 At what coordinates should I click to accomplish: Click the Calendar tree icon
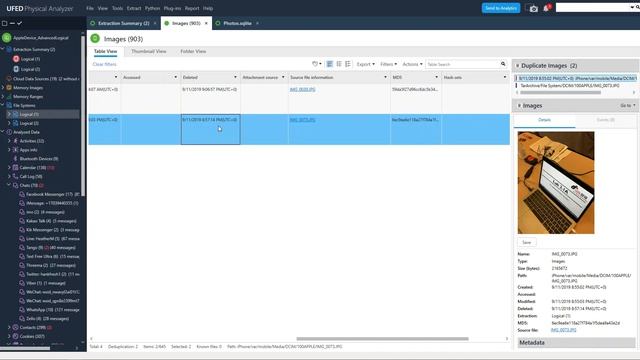(x=16, y=167)
